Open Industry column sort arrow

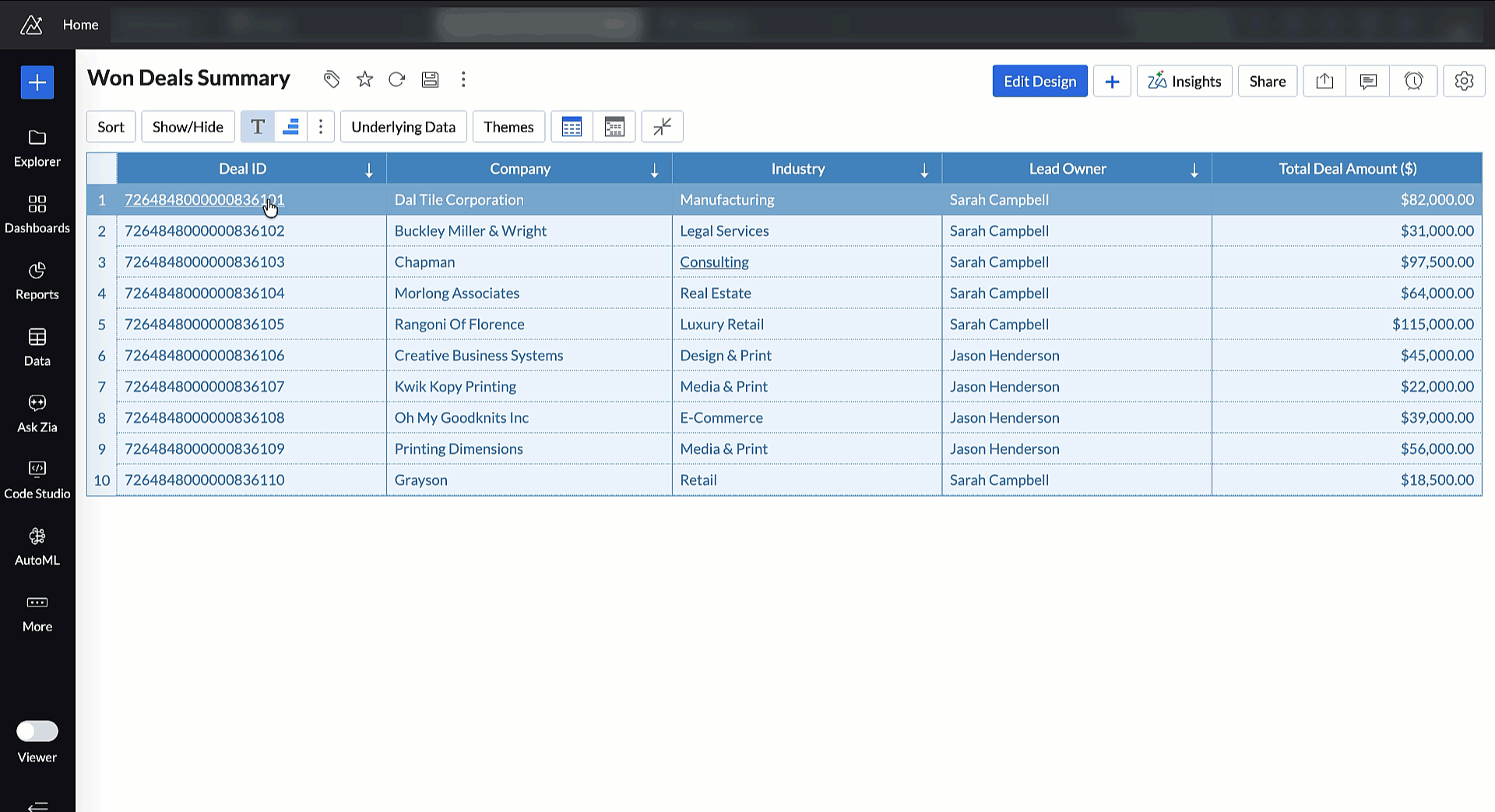(x=924, y=170)
